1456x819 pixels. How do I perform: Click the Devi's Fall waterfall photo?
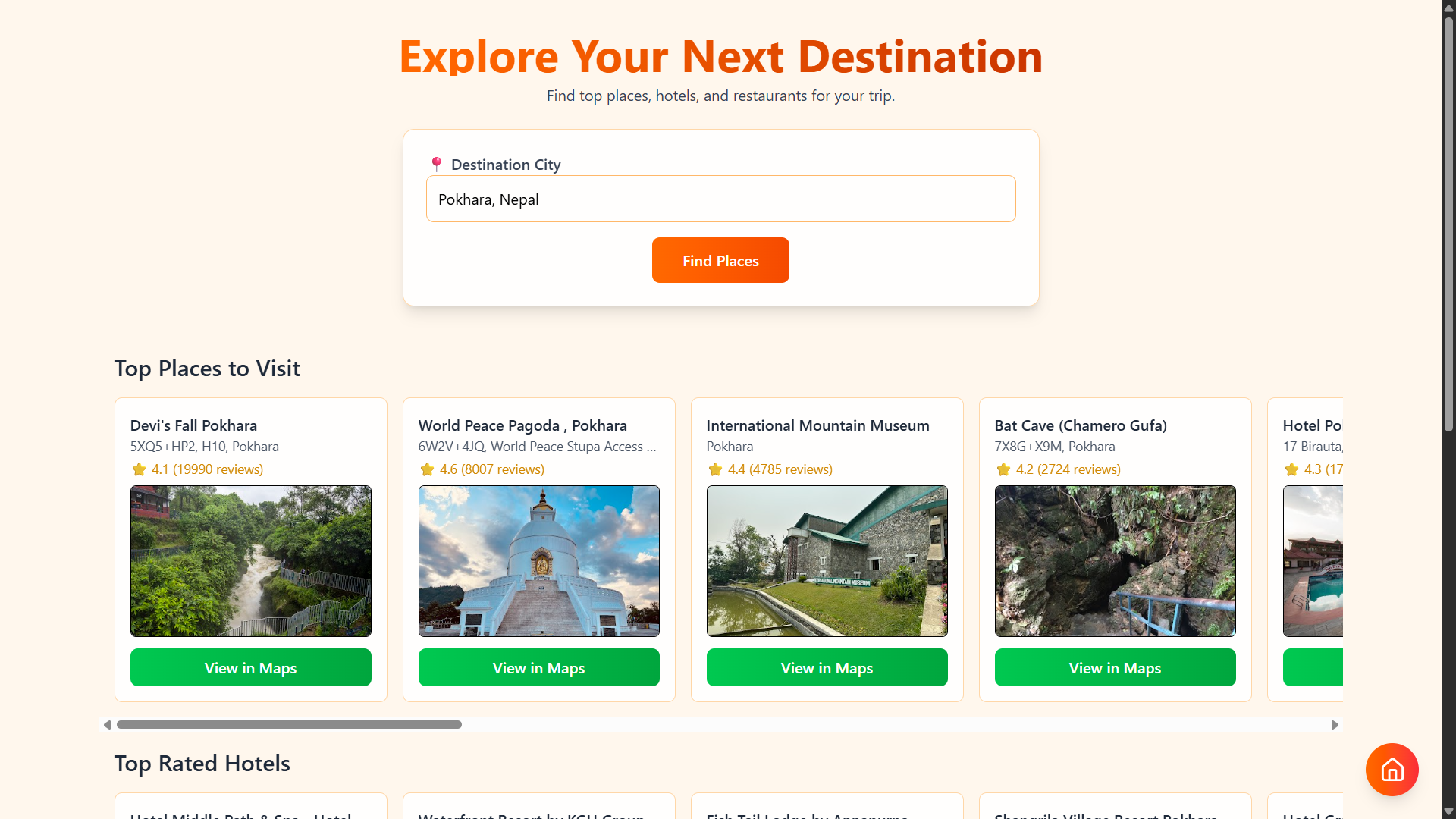point(250,560)
